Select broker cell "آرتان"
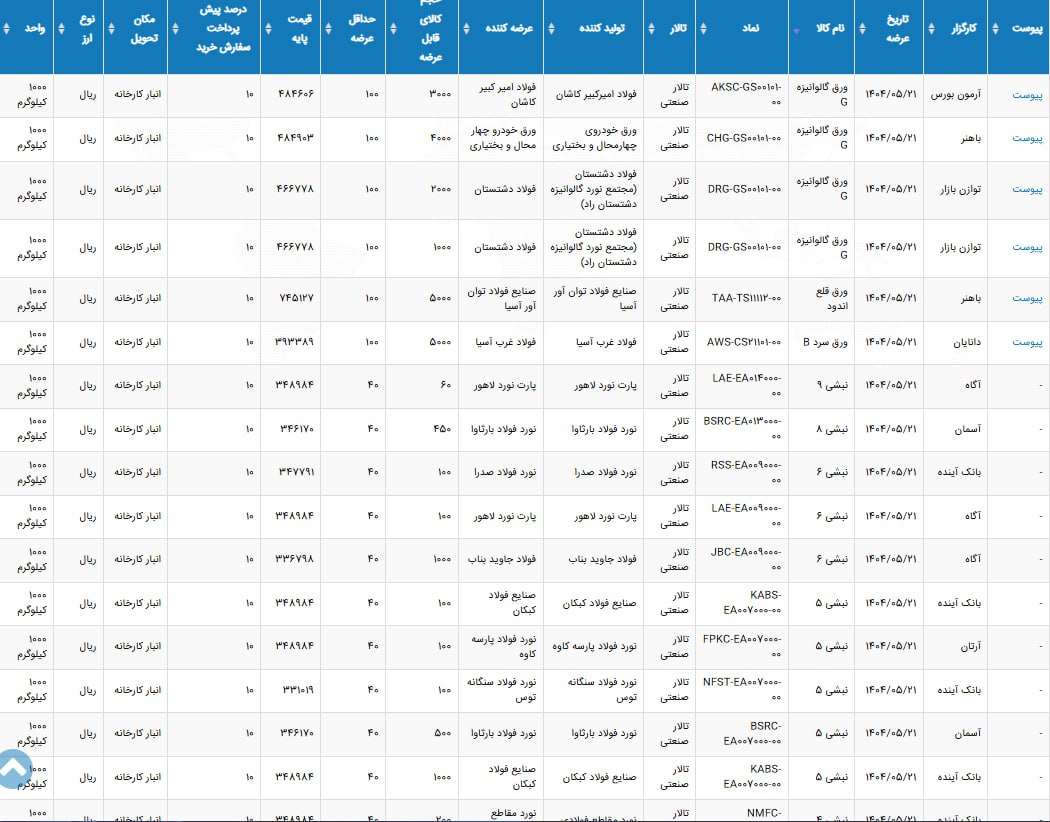This screenshot has height=822, width=1050. tap(970, 646)
